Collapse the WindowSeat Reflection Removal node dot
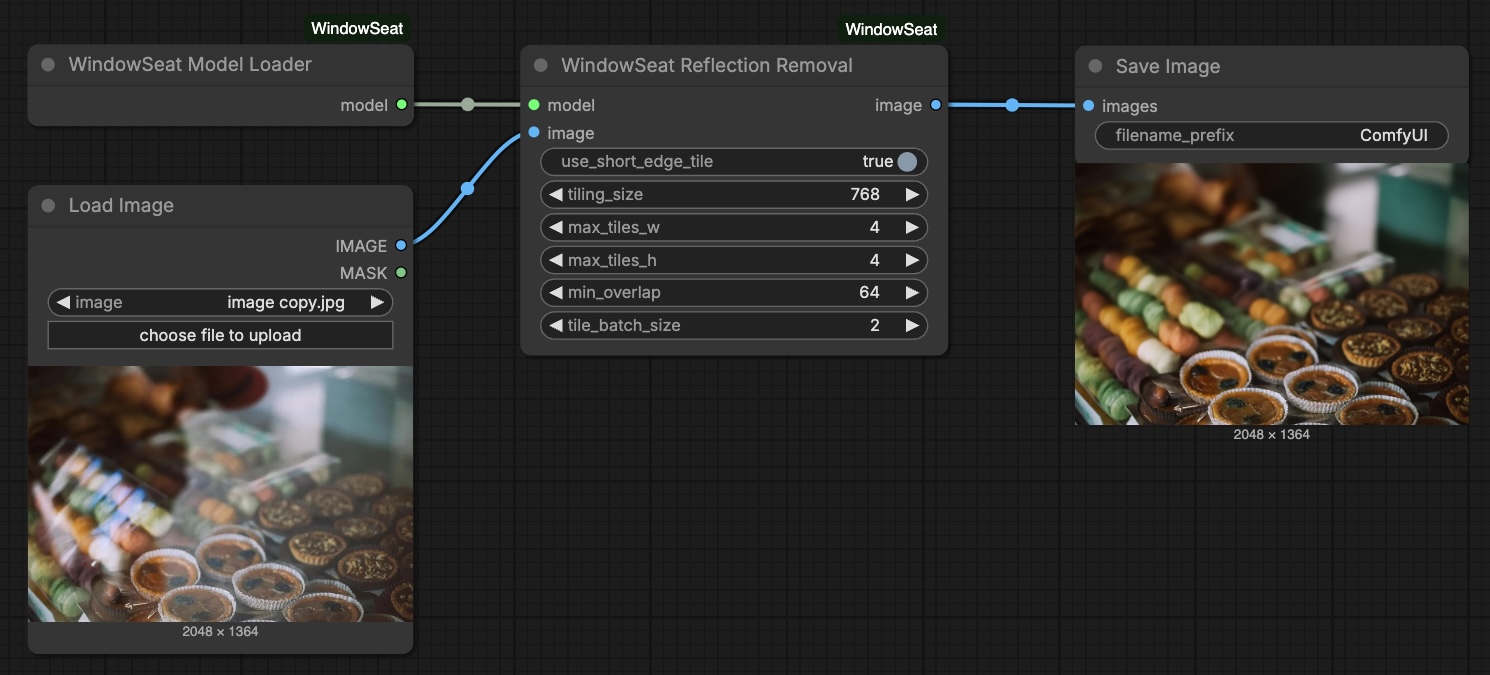This screenshot has width=1490, height=675. [541, 66]
